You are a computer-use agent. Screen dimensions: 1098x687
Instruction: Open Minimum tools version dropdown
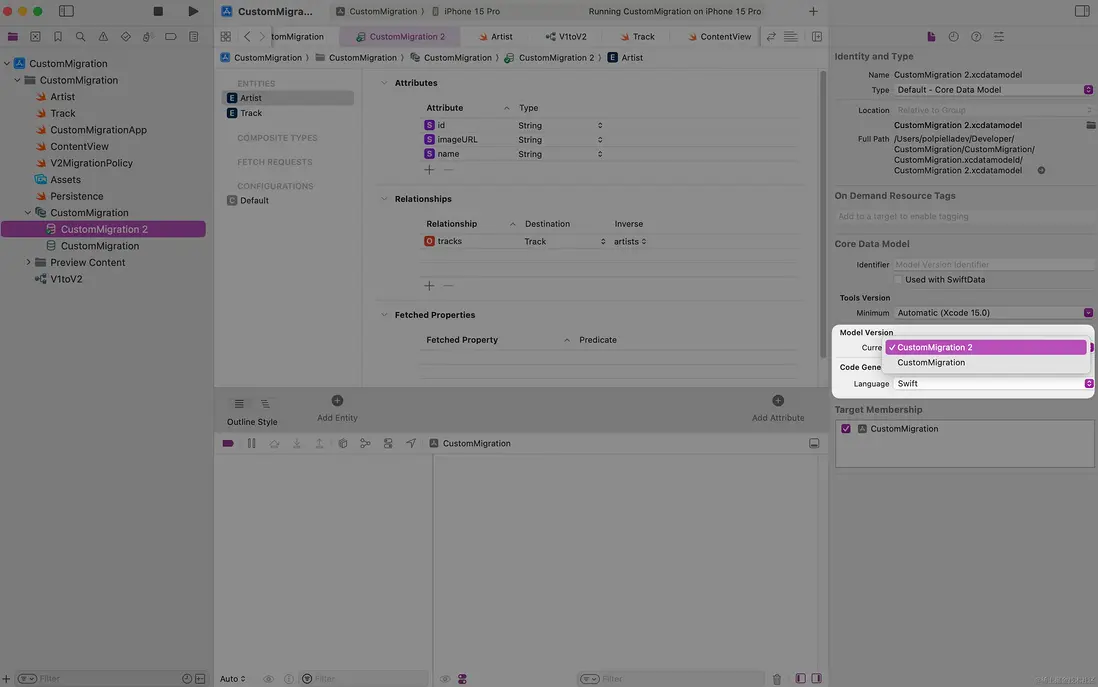point(994,313)
